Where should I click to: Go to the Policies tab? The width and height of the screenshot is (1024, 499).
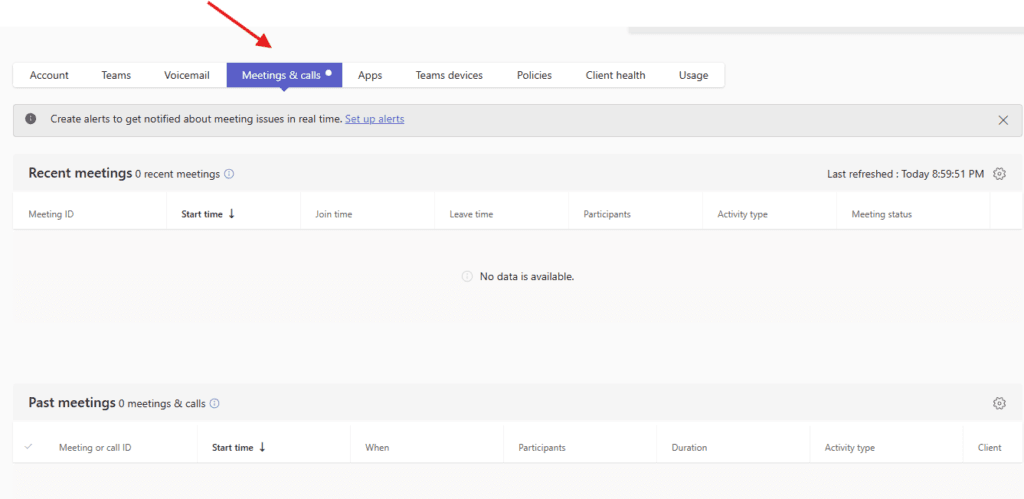click(x=534, y=75)
